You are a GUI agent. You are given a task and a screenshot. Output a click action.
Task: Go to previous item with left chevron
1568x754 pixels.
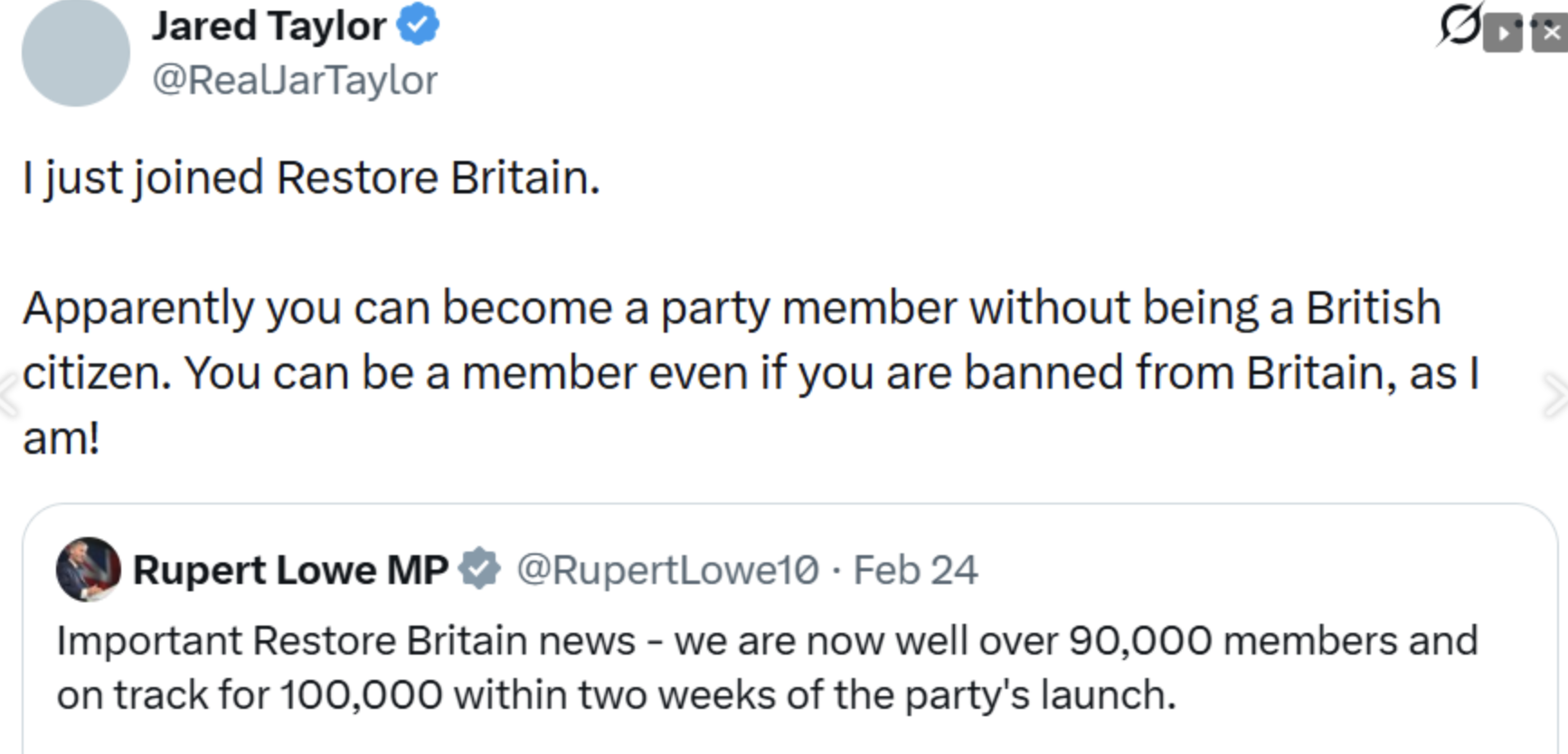[x=9, y=395]
